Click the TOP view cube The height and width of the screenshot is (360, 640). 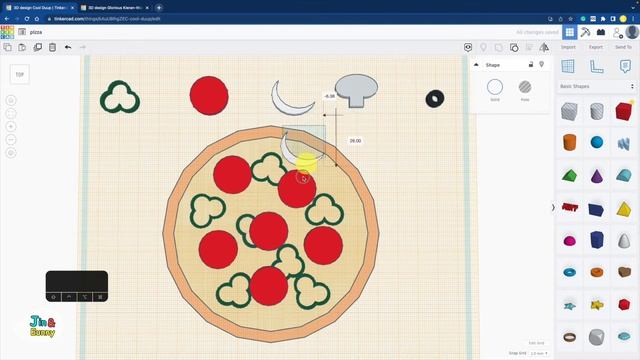(x=20, y=74)
